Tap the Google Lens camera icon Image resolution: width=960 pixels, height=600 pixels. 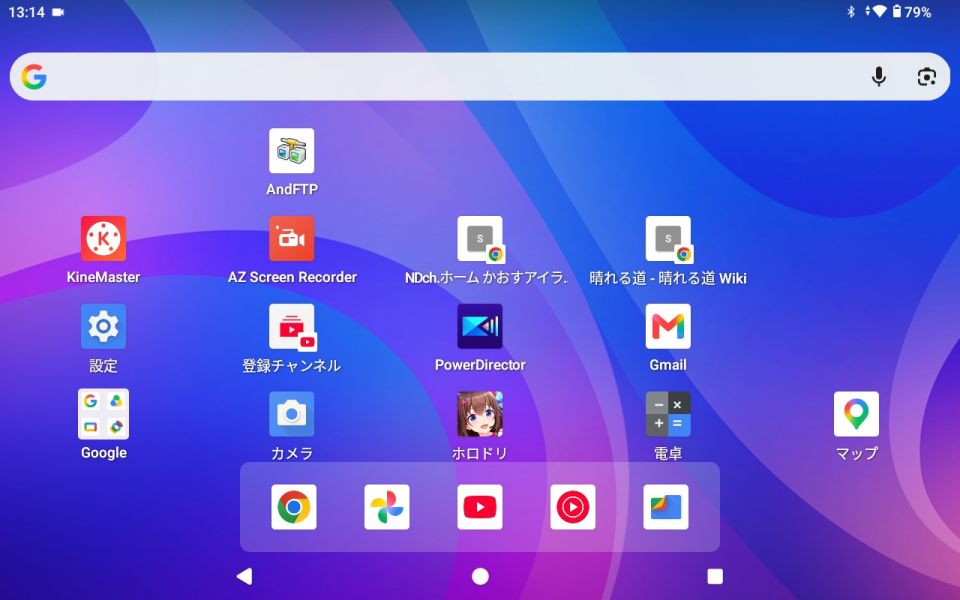point(926,77)
